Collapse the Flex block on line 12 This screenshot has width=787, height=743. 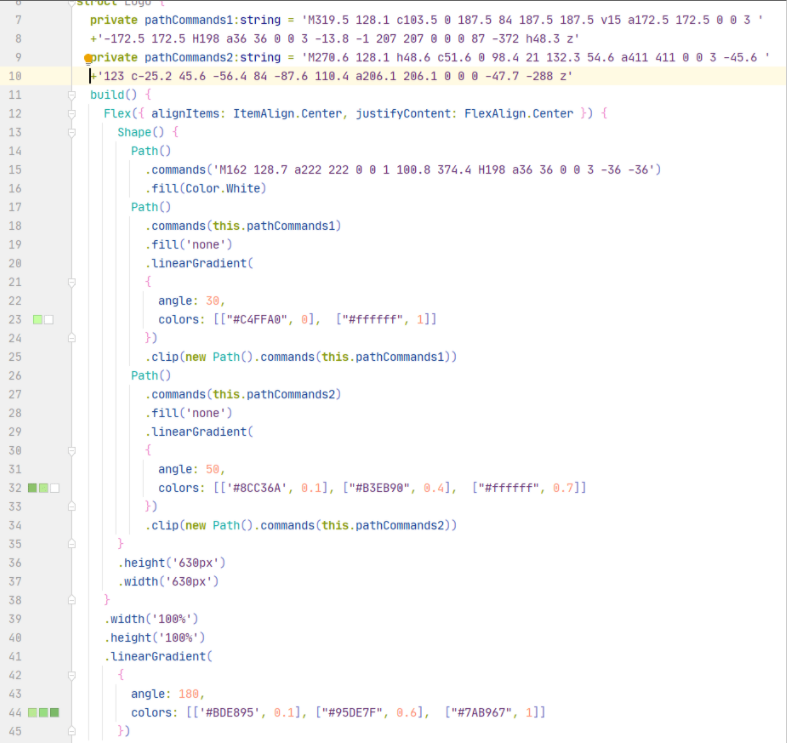point(72,114)
